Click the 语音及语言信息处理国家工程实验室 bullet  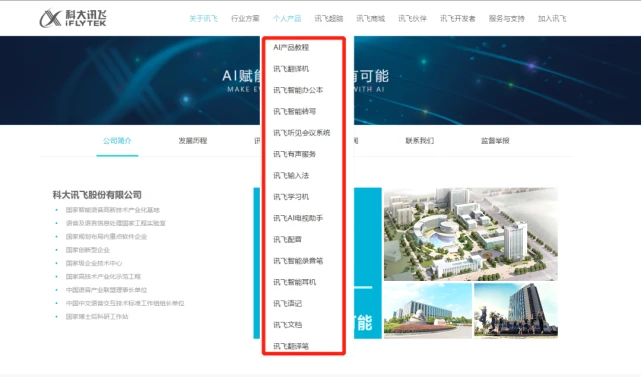point(116,223)
